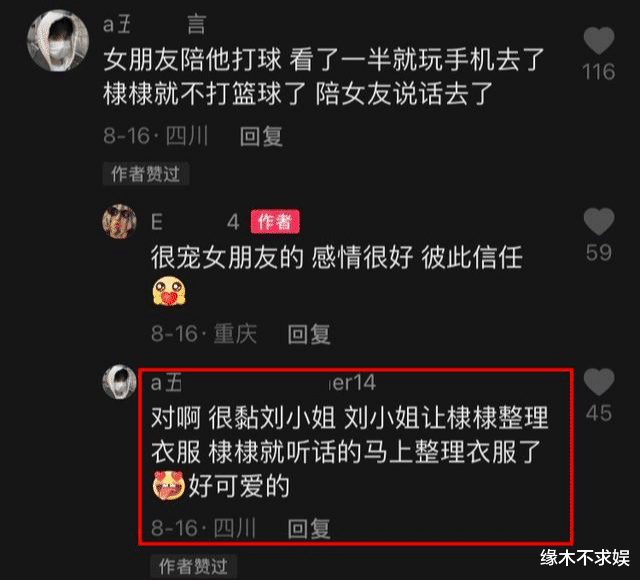The height and width of the screenshot is (580, 640).
Task: Select the reply text 对啊 很黏刘小姐
Action: [243, 418]
